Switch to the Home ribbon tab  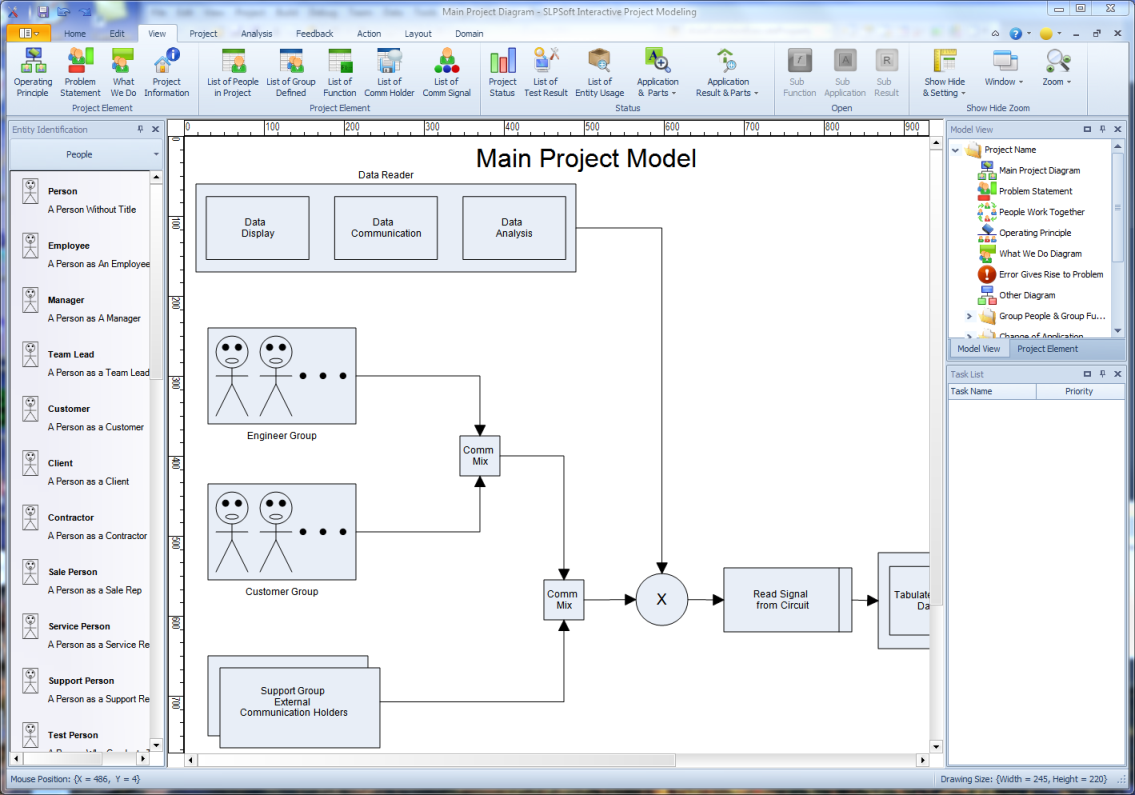coord(75,33)
